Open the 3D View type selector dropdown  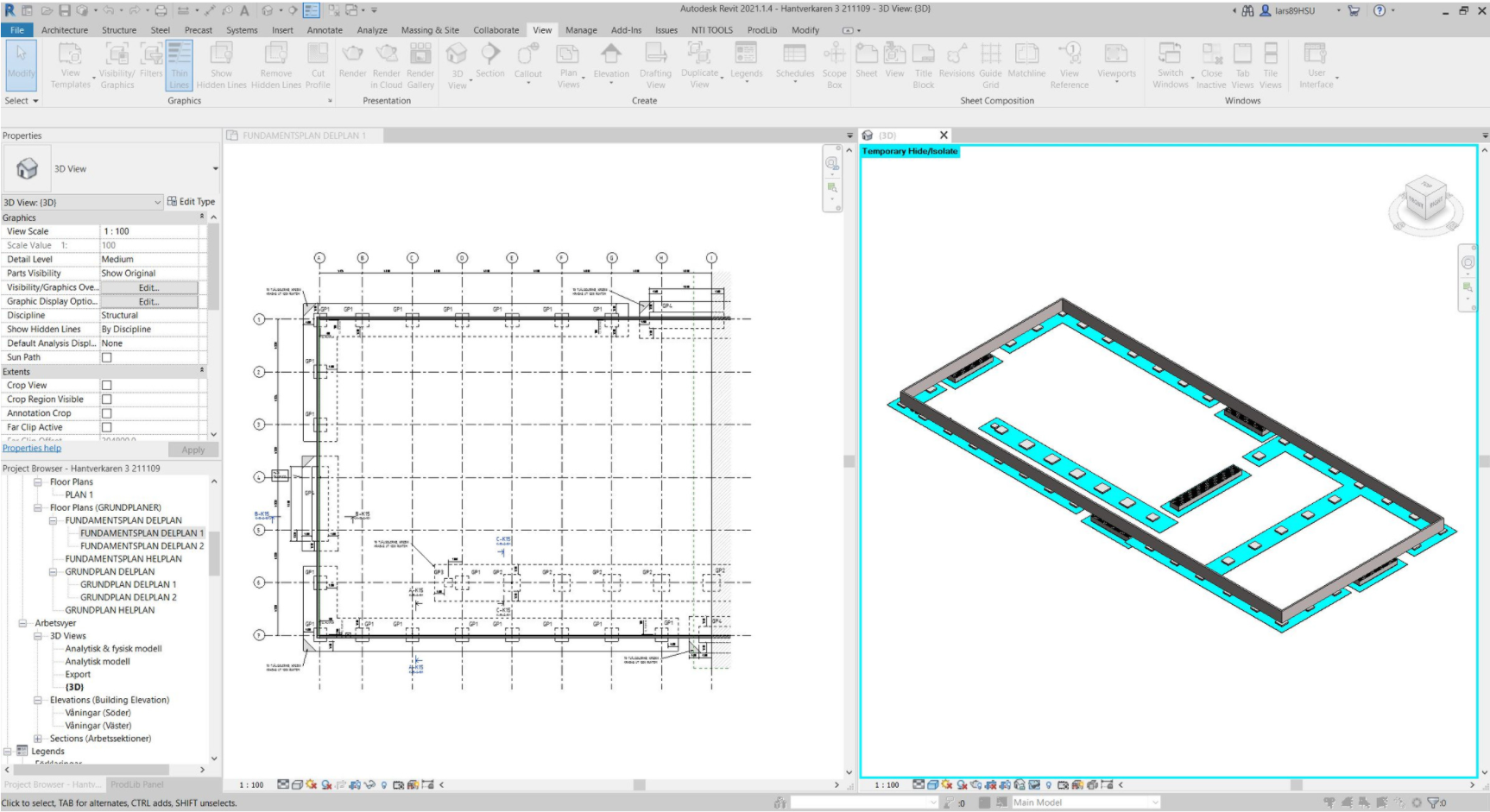point(215,169)
